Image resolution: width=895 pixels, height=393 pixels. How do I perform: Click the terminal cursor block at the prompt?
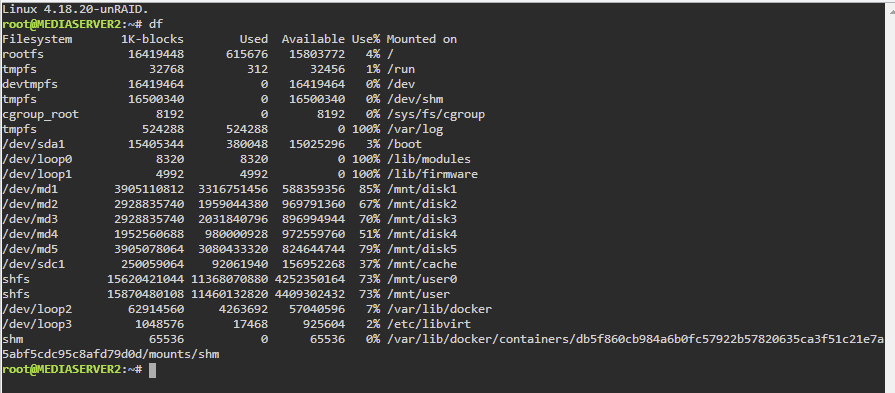(x=152, y=370)
